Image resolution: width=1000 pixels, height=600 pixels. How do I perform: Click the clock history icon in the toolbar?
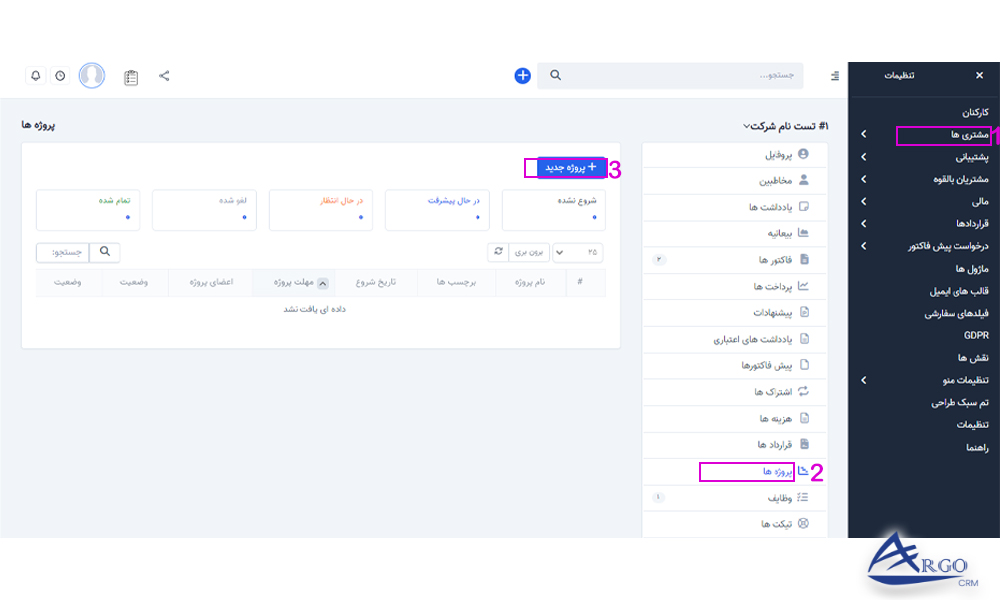[61, 75]
